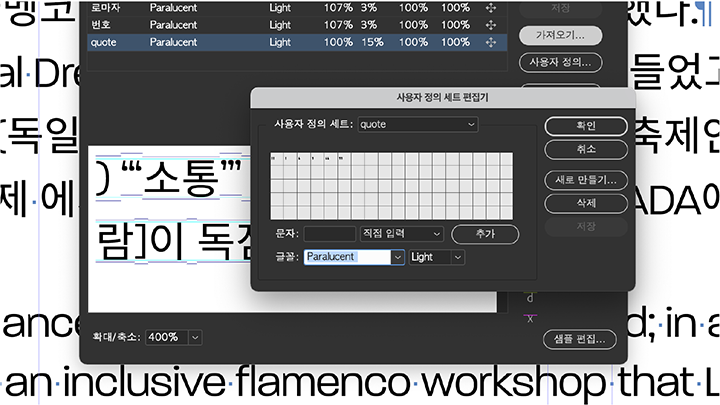This screenshot has width=720, height=405.
Task: Click the 취소 button in the set editor
Action: pyautogui.click(x=586, y=149)
